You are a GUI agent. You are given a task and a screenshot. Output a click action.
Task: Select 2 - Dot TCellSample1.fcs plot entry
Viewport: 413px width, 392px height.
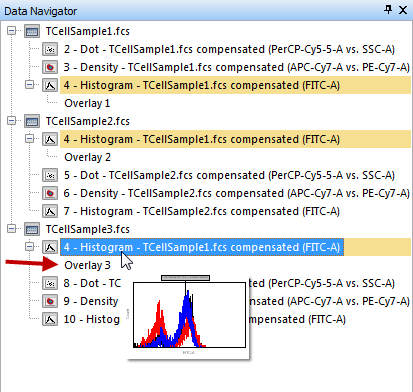point(229,49)
